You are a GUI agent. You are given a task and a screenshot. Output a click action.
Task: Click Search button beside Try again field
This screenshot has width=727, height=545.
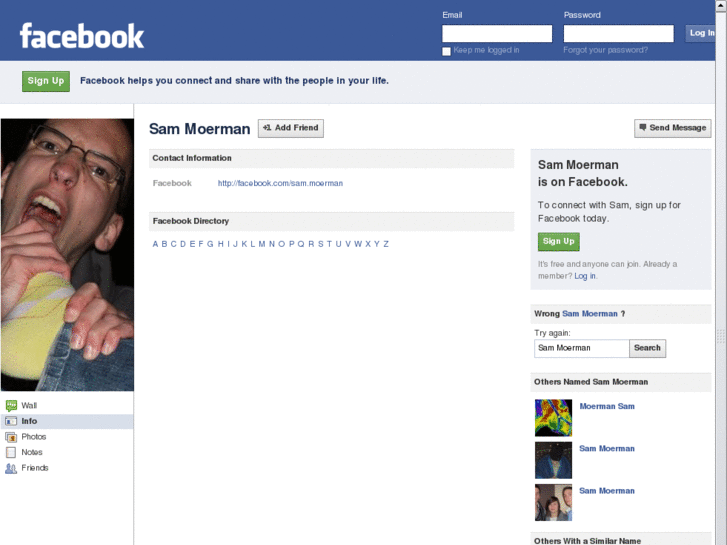647,348
